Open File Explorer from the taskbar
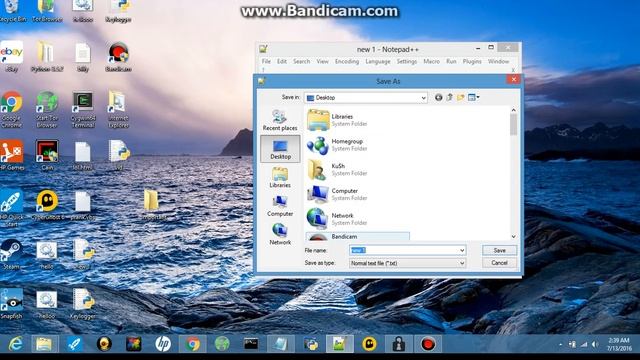Viewport: 640px width, 360px height. (44, 344)
